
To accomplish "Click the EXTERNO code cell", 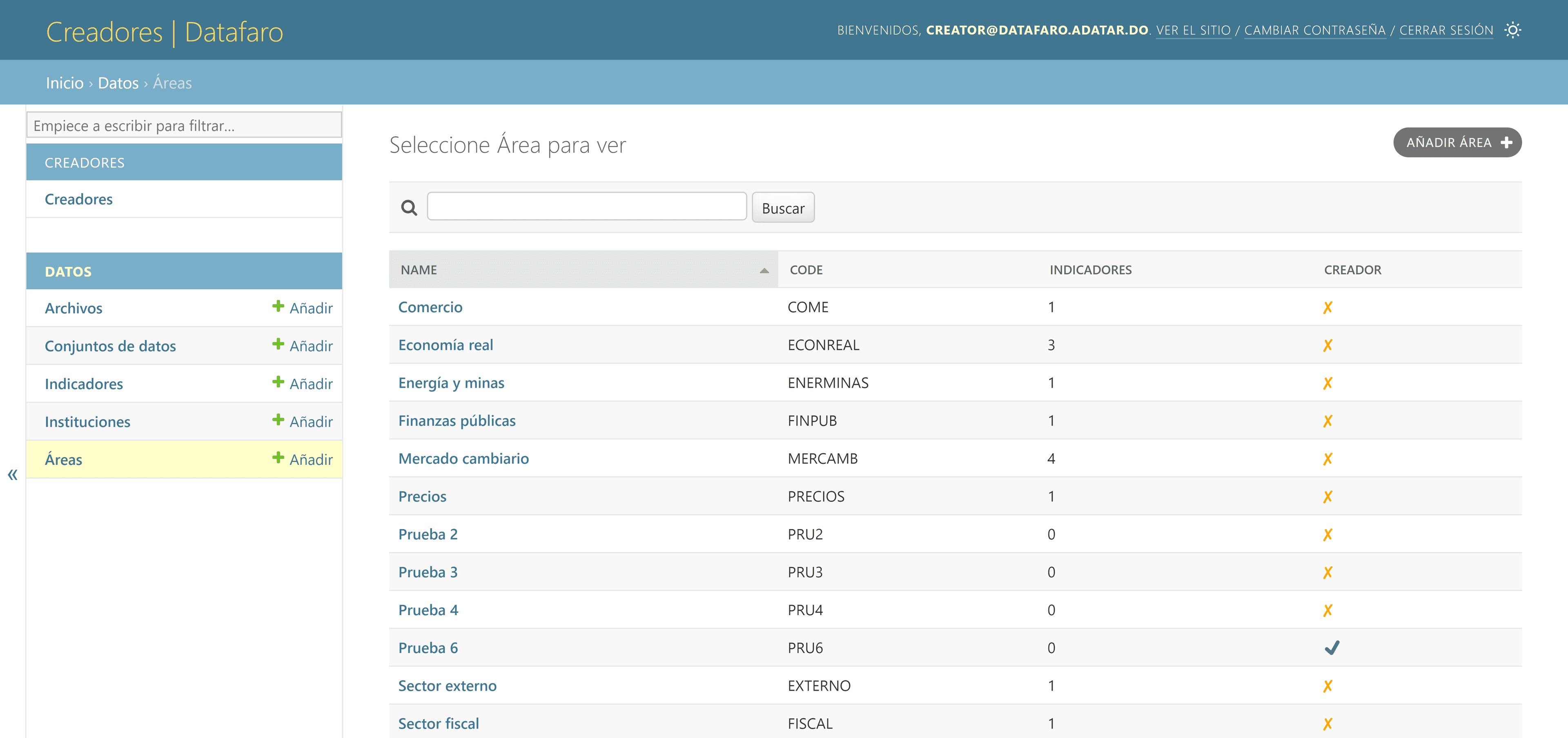I will tap(819, 686).
